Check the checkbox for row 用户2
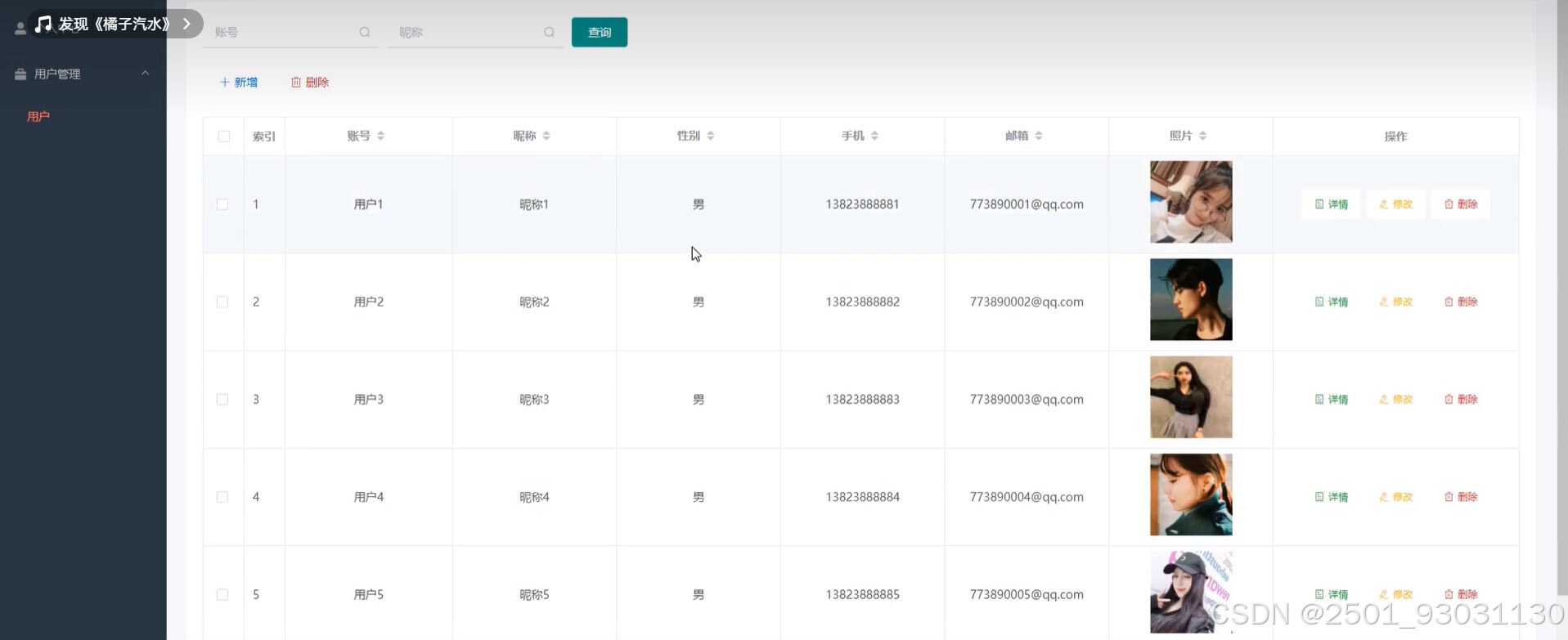Image resolution: width=1568 pixels, height=640 pixels. pos(222,302)
